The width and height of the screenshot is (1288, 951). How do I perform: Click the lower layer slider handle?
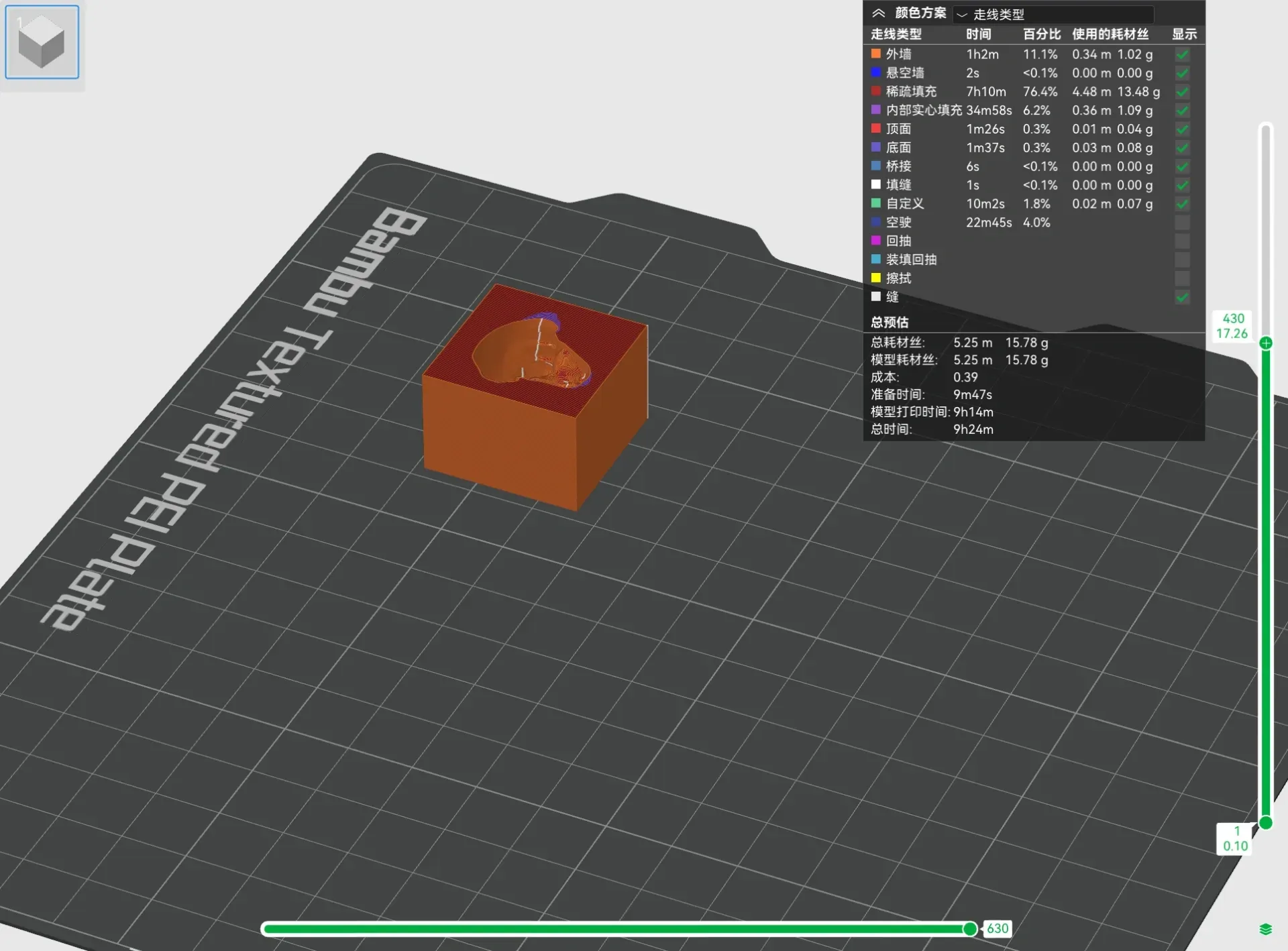point(1265,823)
